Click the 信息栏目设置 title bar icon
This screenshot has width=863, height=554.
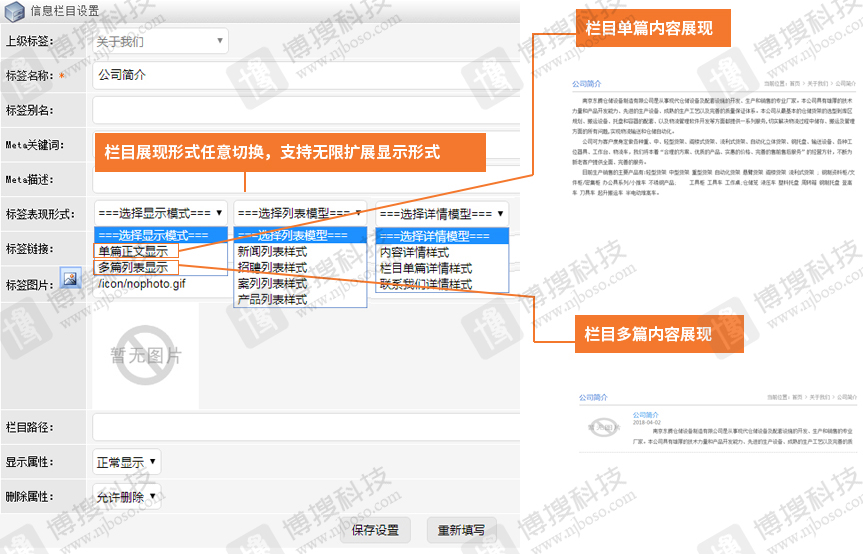[16, 11]
